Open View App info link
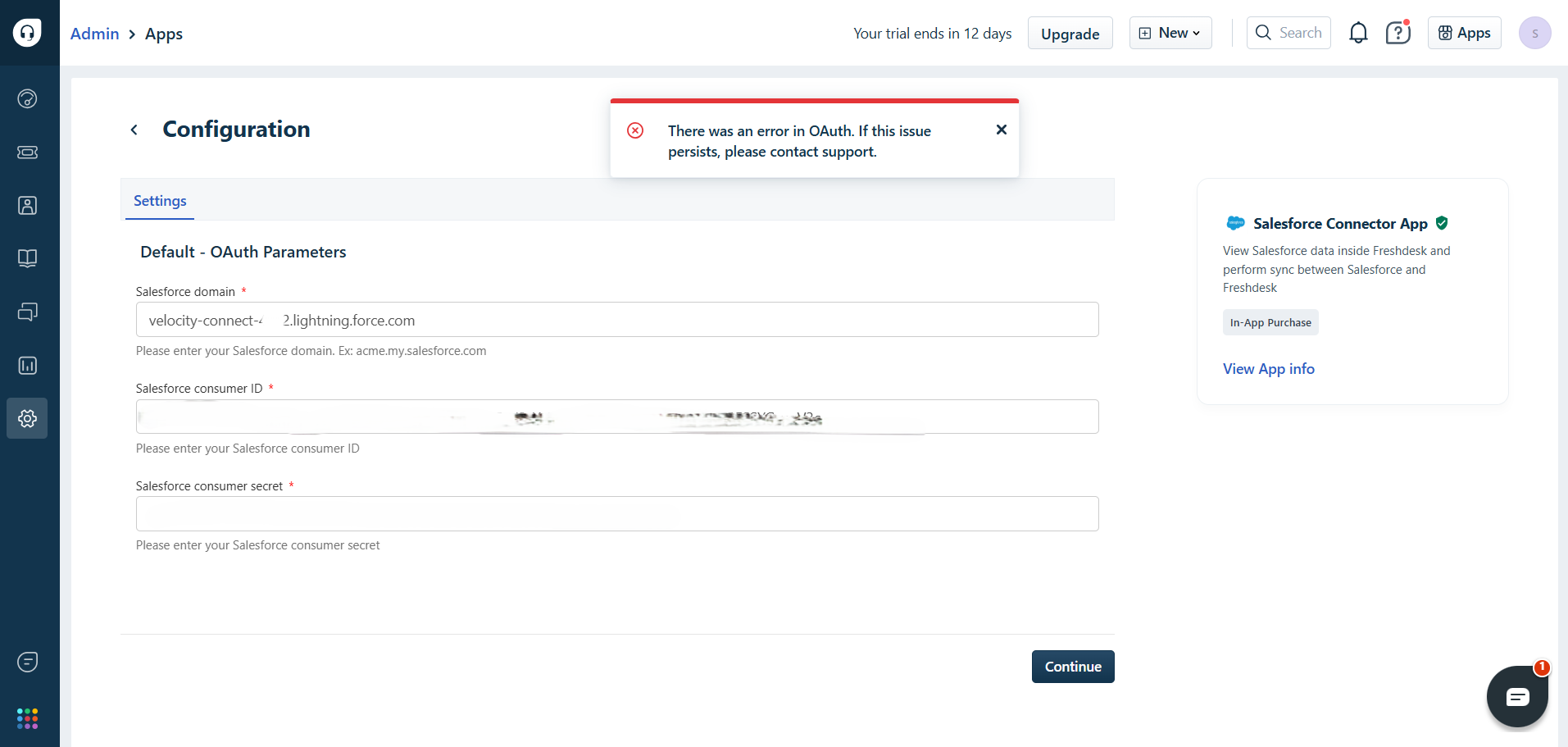The width and height of the screenshot is (1568, 747). tap(1268, 369)
